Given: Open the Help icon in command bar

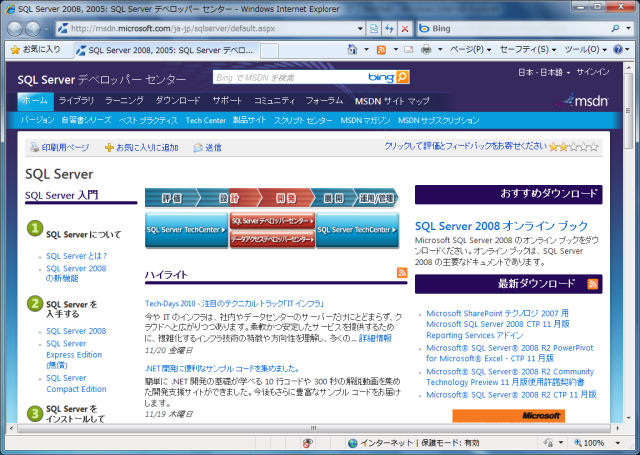Looking at the screenshot, I should (x=618, y=50).
